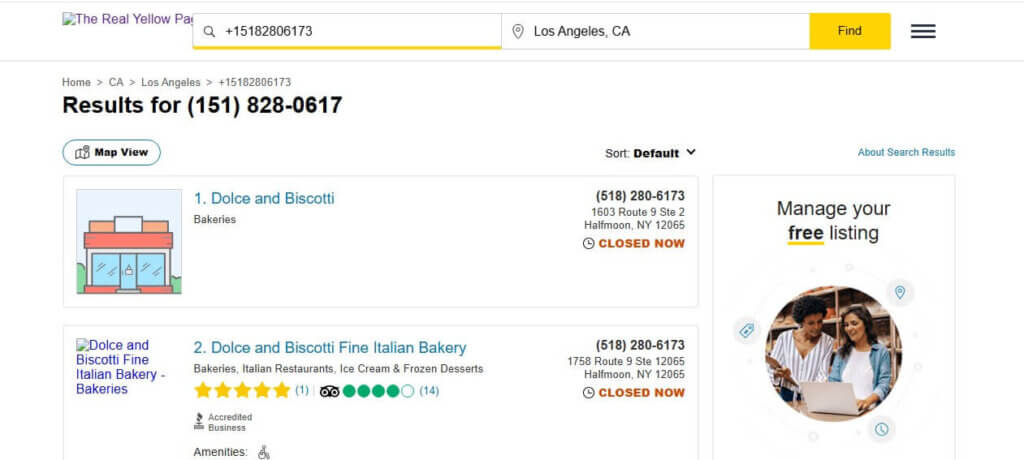The width and height of the screenshot is (1024, 460).
Task: Click the wheelchair accessible amenity icon
Action: point(264,452)
